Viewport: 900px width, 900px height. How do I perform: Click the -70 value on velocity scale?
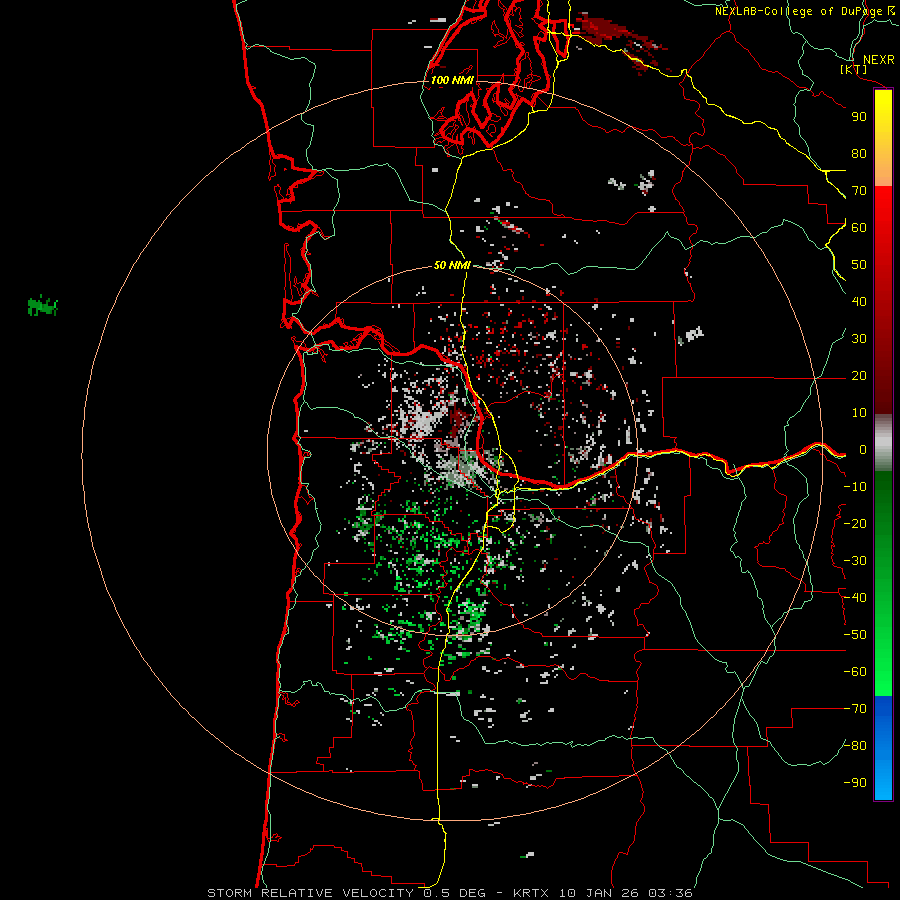pos(855,709)
